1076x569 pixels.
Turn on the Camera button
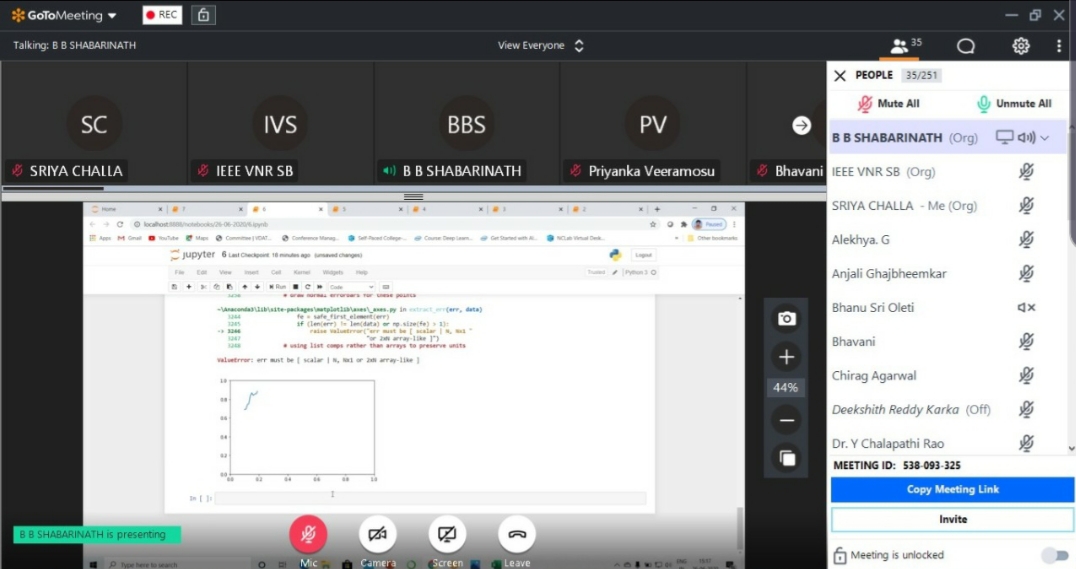coord(377,535)
